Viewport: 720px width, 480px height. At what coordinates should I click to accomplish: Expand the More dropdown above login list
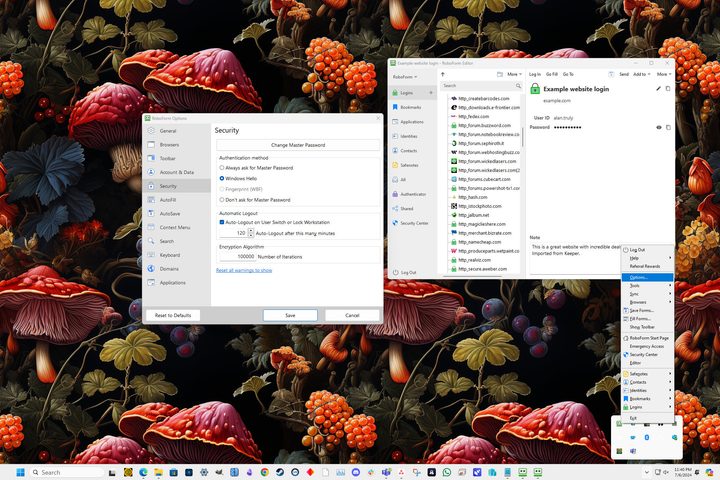tap(515, 74)
